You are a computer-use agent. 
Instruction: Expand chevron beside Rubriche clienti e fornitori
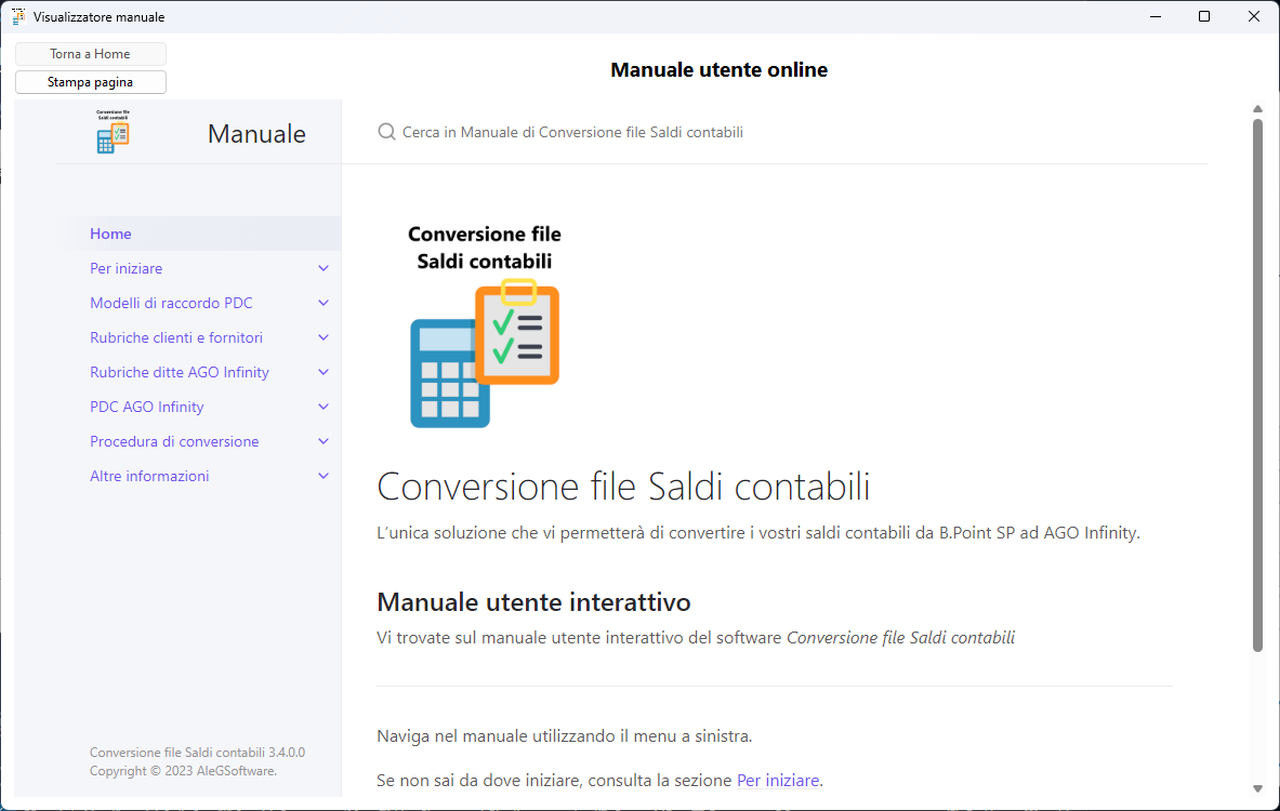click(x=323, y=338)
